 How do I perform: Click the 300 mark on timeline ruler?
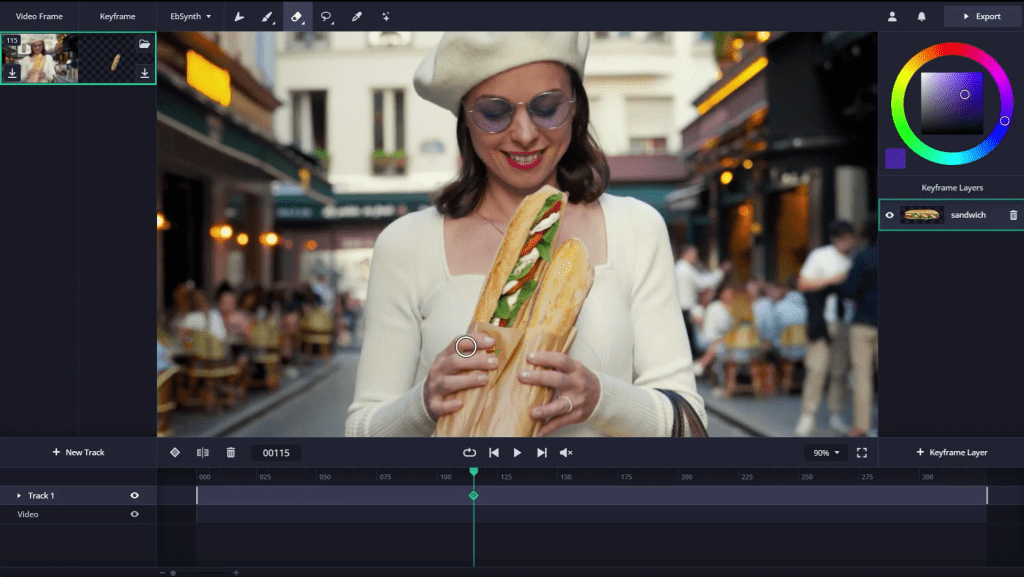(x=927, y=477)
